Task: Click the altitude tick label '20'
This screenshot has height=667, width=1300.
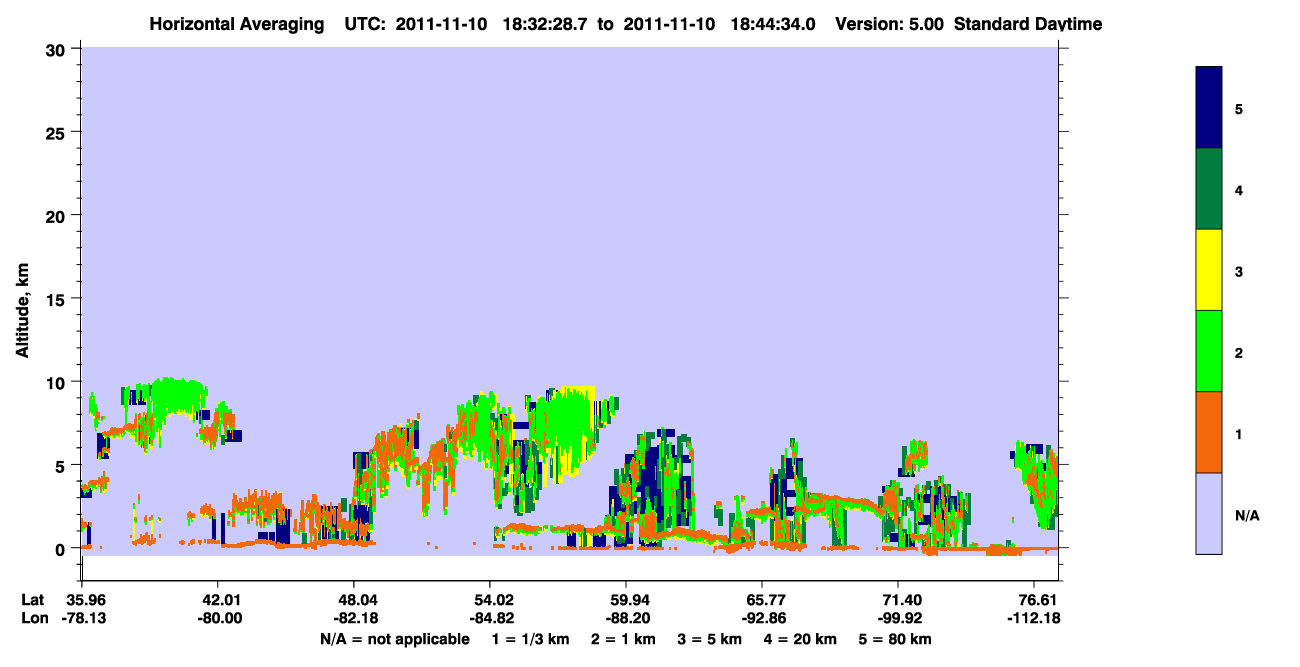Action: click(58, 215)
